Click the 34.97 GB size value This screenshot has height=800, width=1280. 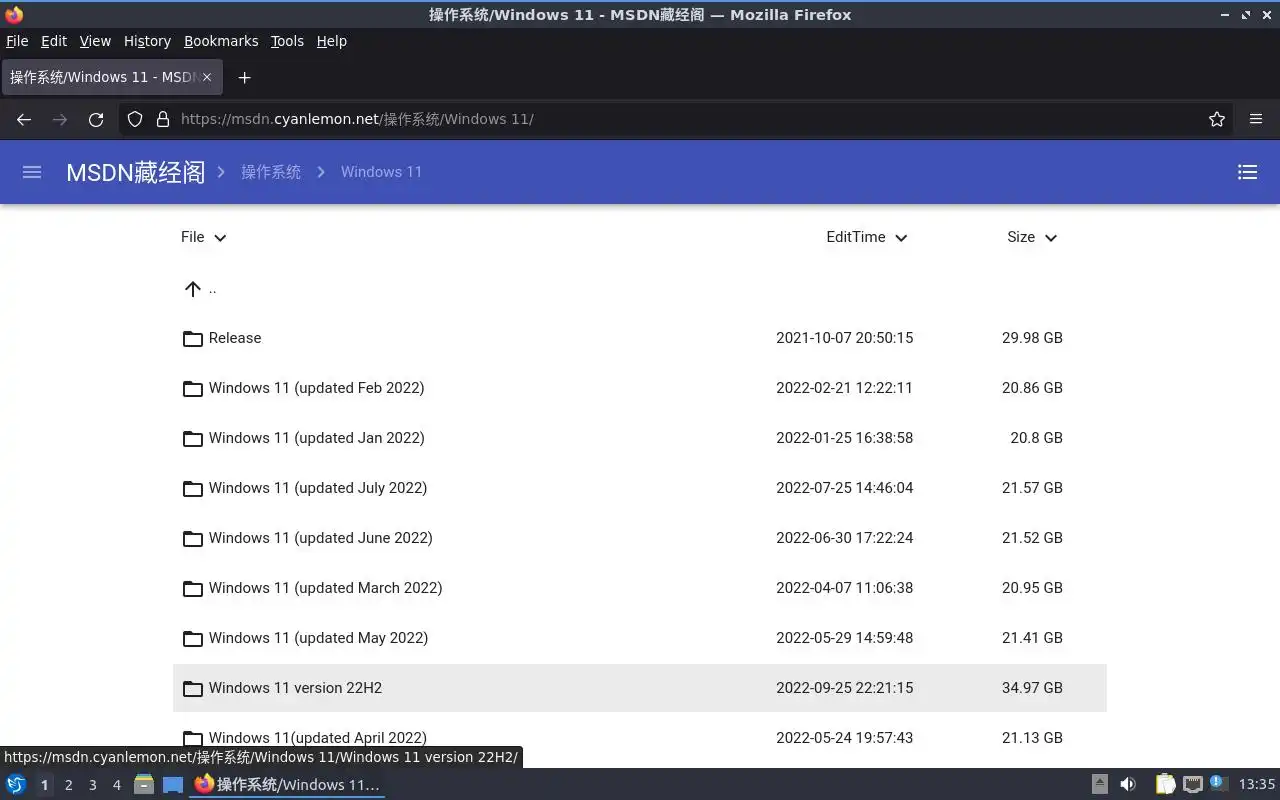1032,688
